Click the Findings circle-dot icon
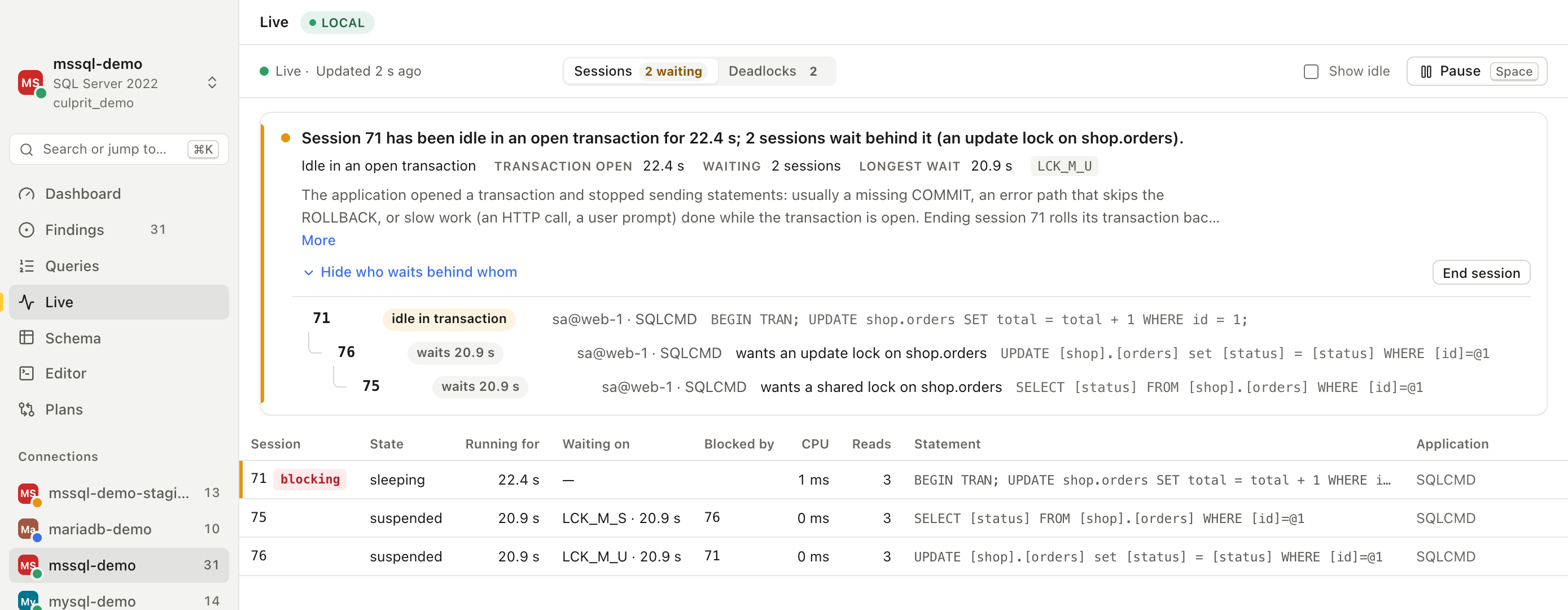 click(26, 230)
